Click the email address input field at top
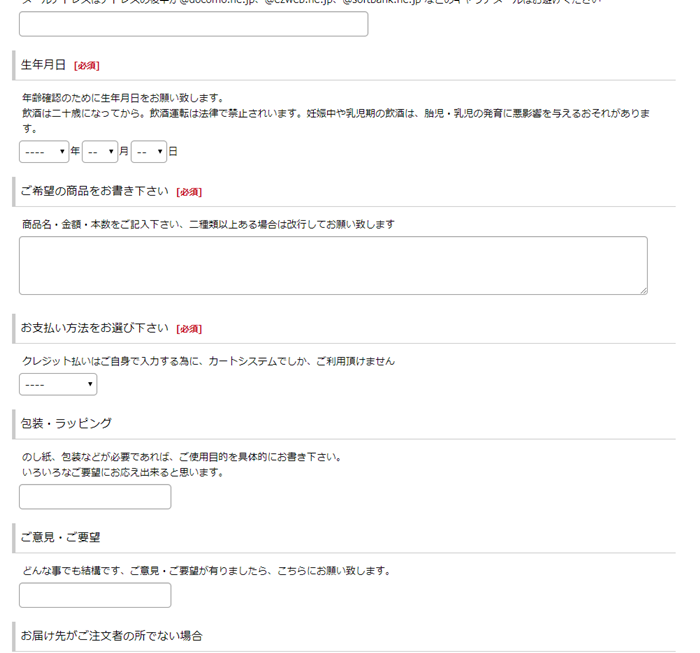Screen dimensions: 700x653 click(193, 24)
